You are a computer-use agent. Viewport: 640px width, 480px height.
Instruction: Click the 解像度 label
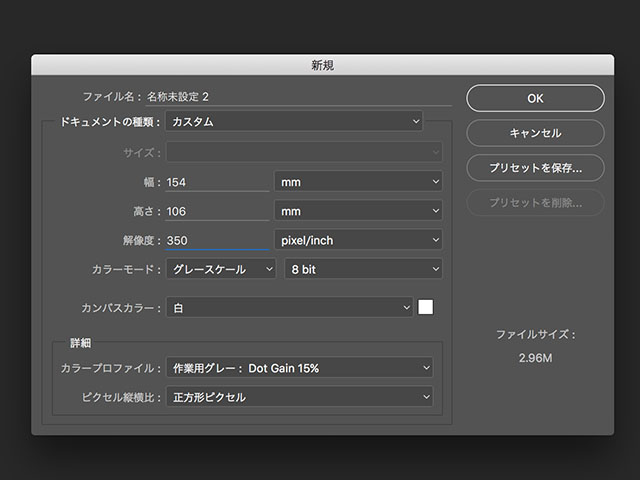tap(141, 240)
